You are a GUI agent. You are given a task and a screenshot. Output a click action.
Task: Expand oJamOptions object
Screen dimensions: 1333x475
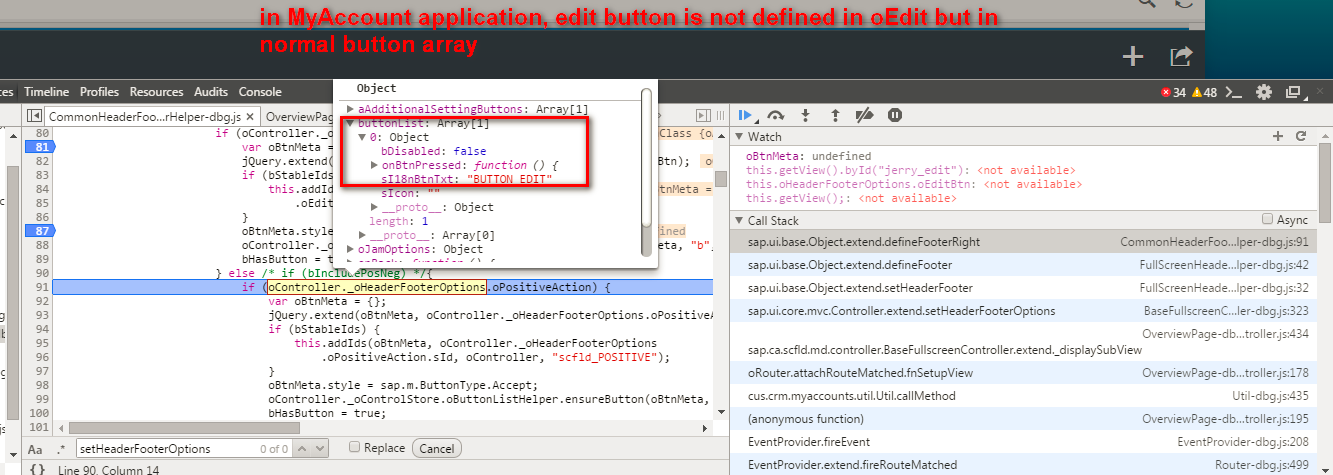point(350,249)
